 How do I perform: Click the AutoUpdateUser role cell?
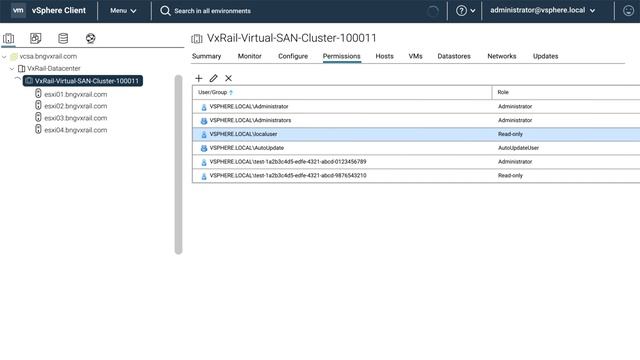click(x=518, y=148)
